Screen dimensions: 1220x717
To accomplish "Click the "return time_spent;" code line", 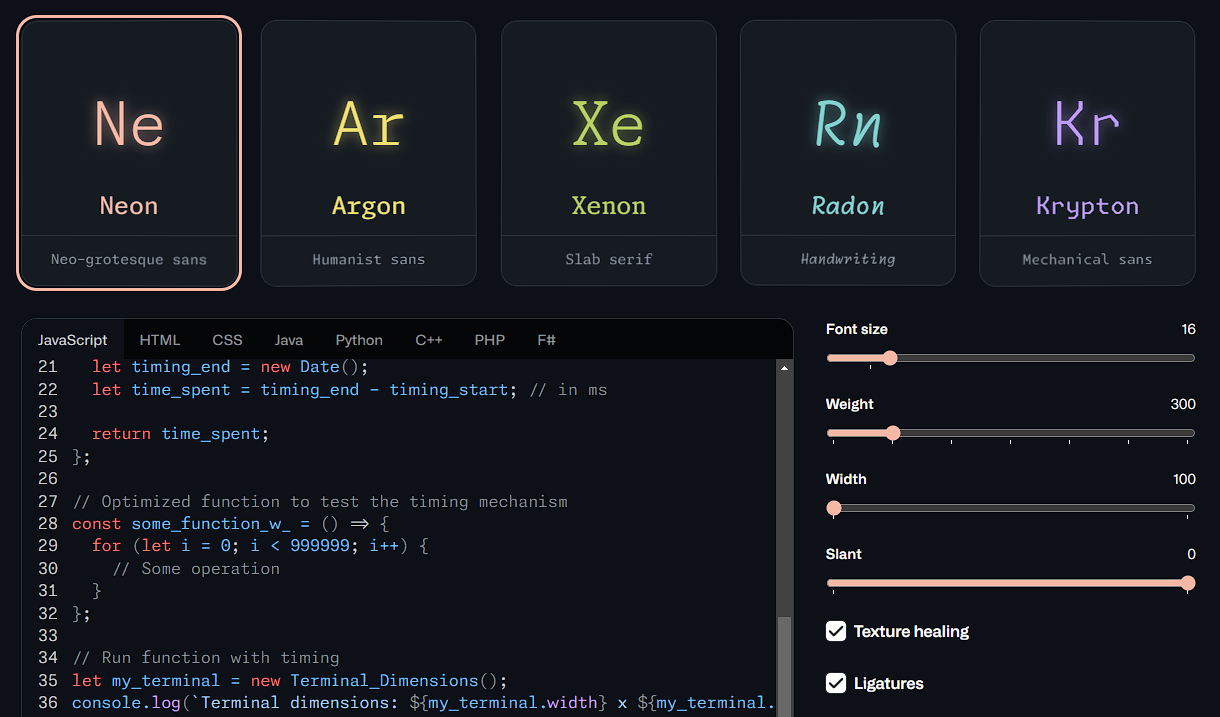I will pos(181,434).
